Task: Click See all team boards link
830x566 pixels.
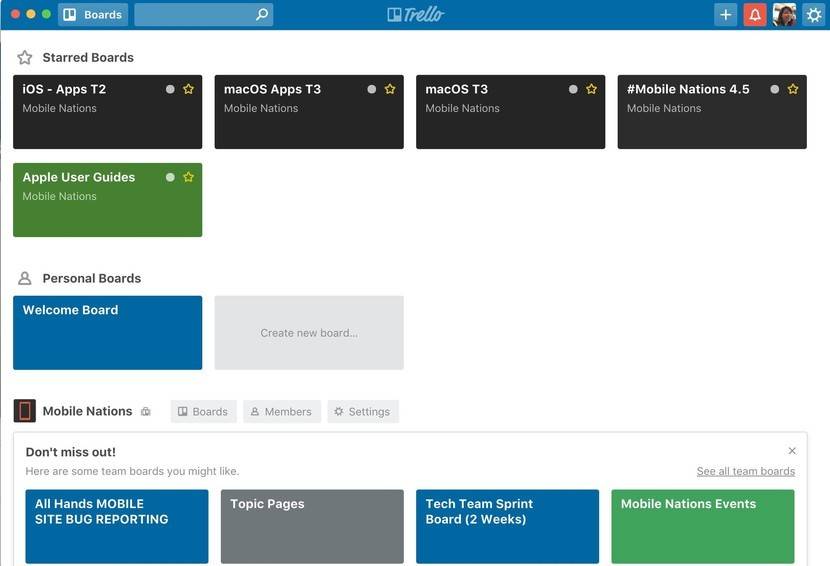Action: click(x=745, y=471)
